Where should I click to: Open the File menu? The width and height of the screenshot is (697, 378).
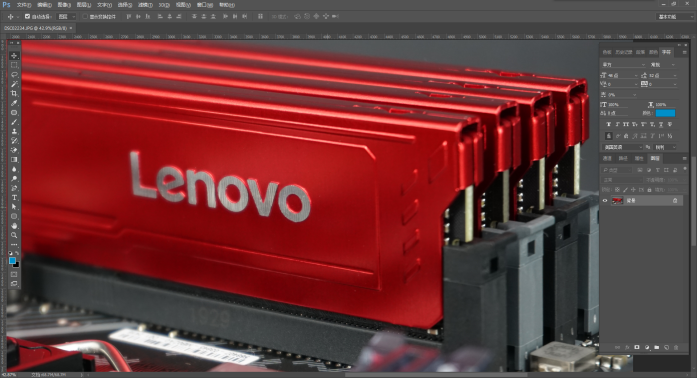[x=24, y=5]
